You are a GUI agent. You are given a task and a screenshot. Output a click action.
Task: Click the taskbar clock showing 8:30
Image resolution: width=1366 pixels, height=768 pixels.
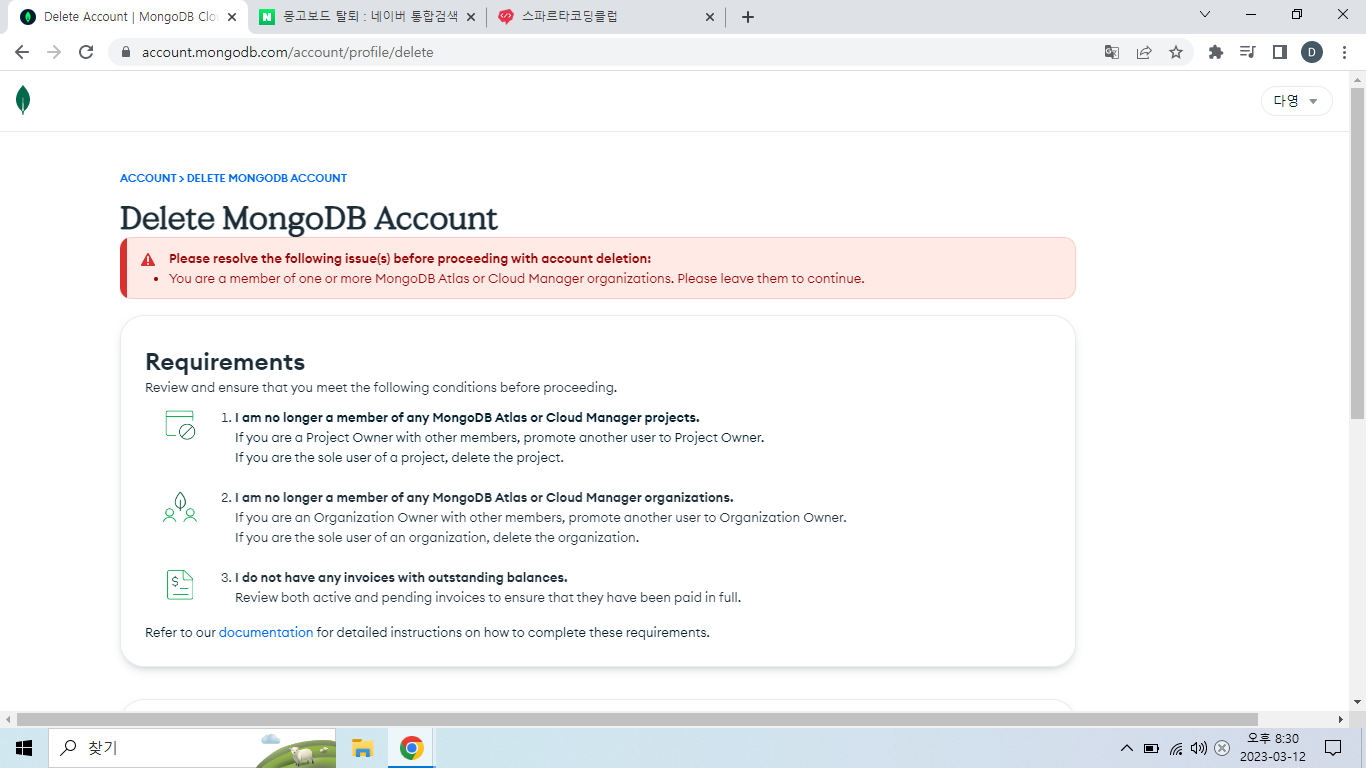[1272, 748]
